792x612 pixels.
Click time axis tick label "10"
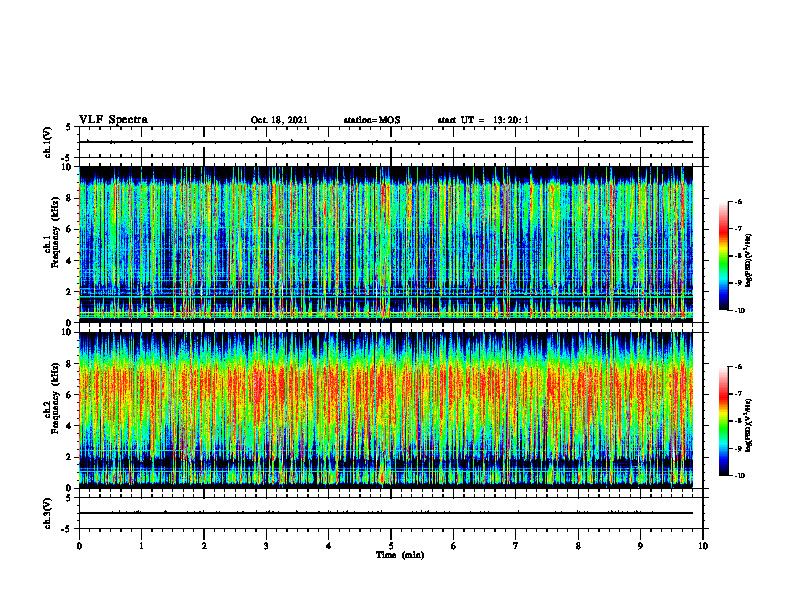click(x=703, y=546)
